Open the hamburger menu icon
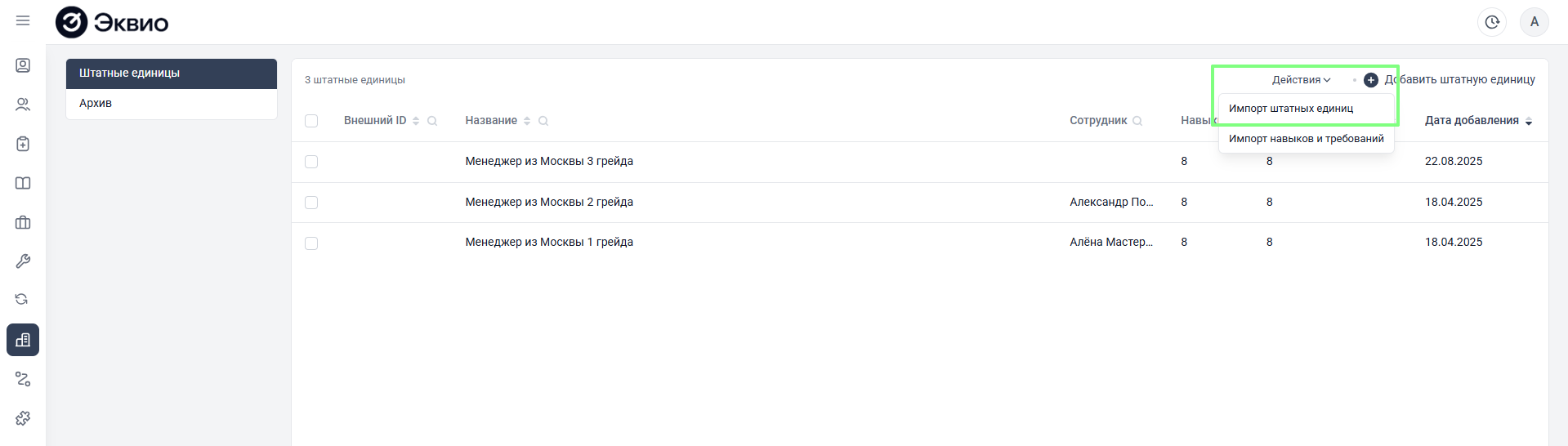The width and height of the screenshot is (1568, 446). click(x=23, y=20)
